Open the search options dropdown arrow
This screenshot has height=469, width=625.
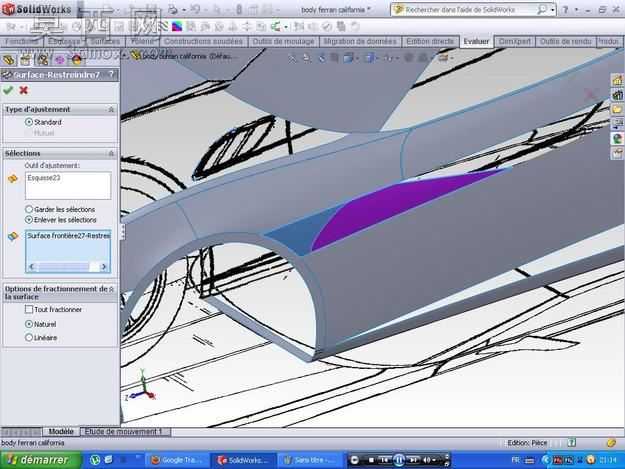[553, 10]
